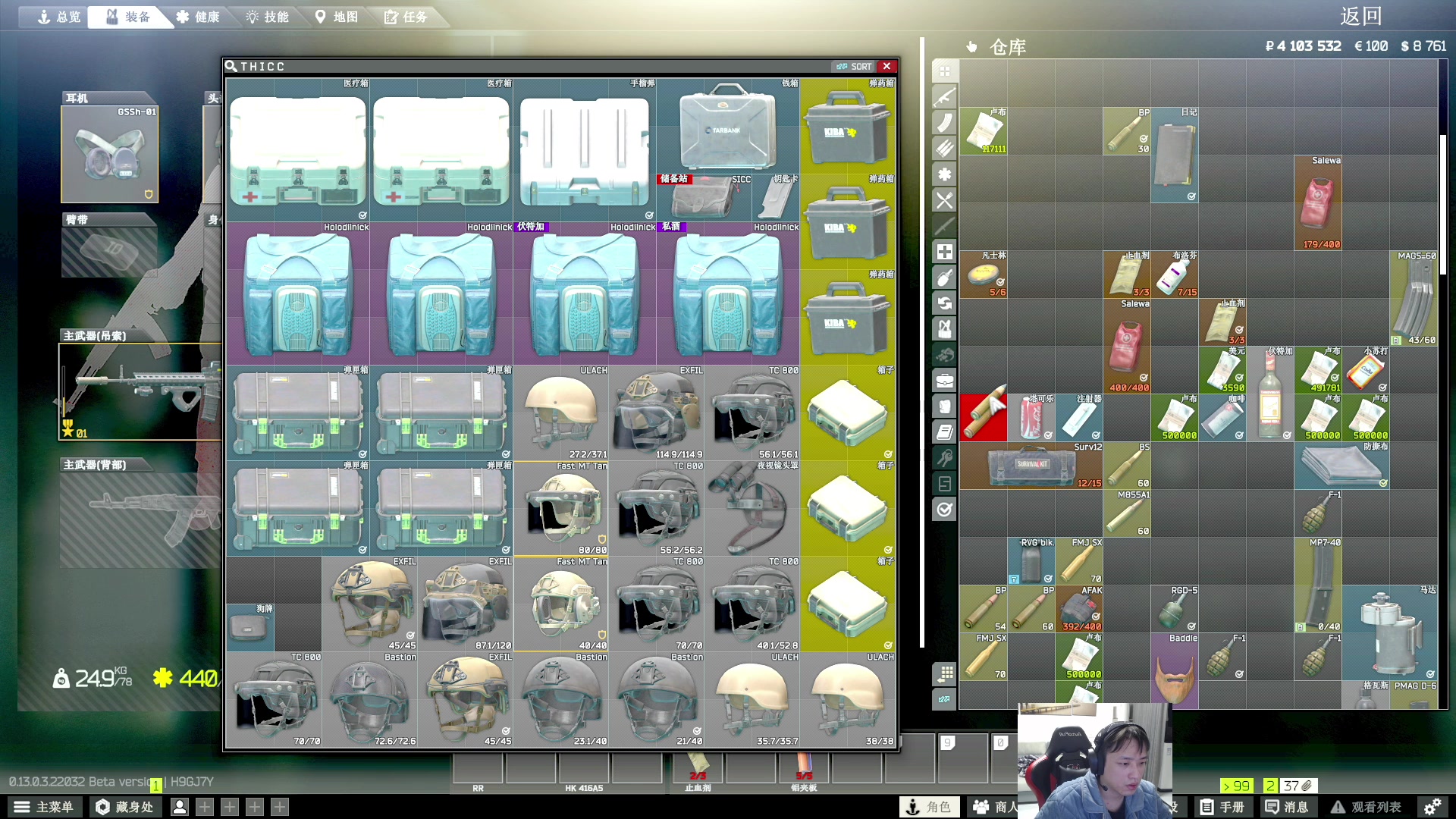Open the 总览 overview tab
Image resolution: width=1456 pixels, height=819 pixels.
[59, 17]
